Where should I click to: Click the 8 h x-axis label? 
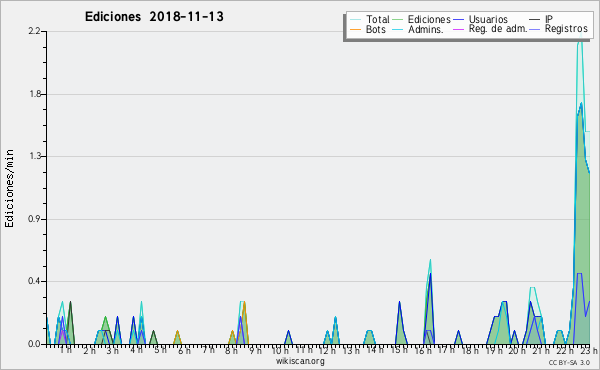[231, 350]
